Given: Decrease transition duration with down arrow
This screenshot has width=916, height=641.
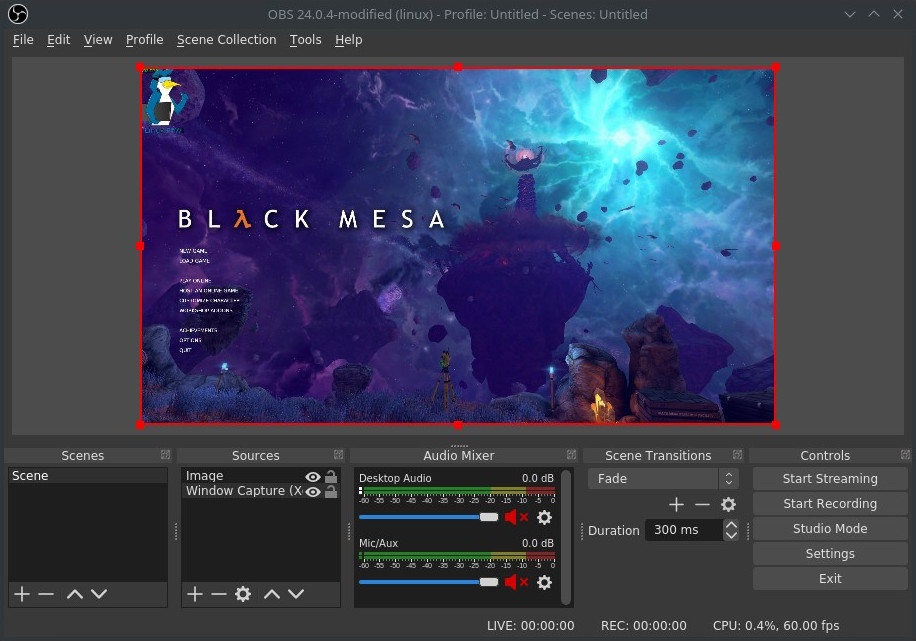Looking at the screenshot, I should [731, 535].
